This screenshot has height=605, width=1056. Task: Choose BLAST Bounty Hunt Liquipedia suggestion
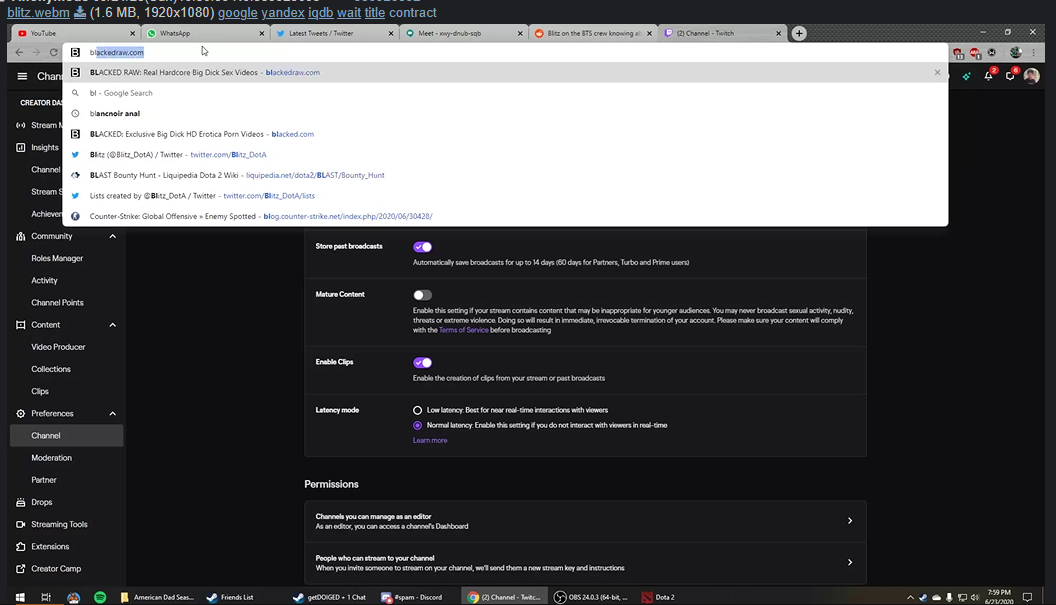pyautogui.click(x=505, y=175)
